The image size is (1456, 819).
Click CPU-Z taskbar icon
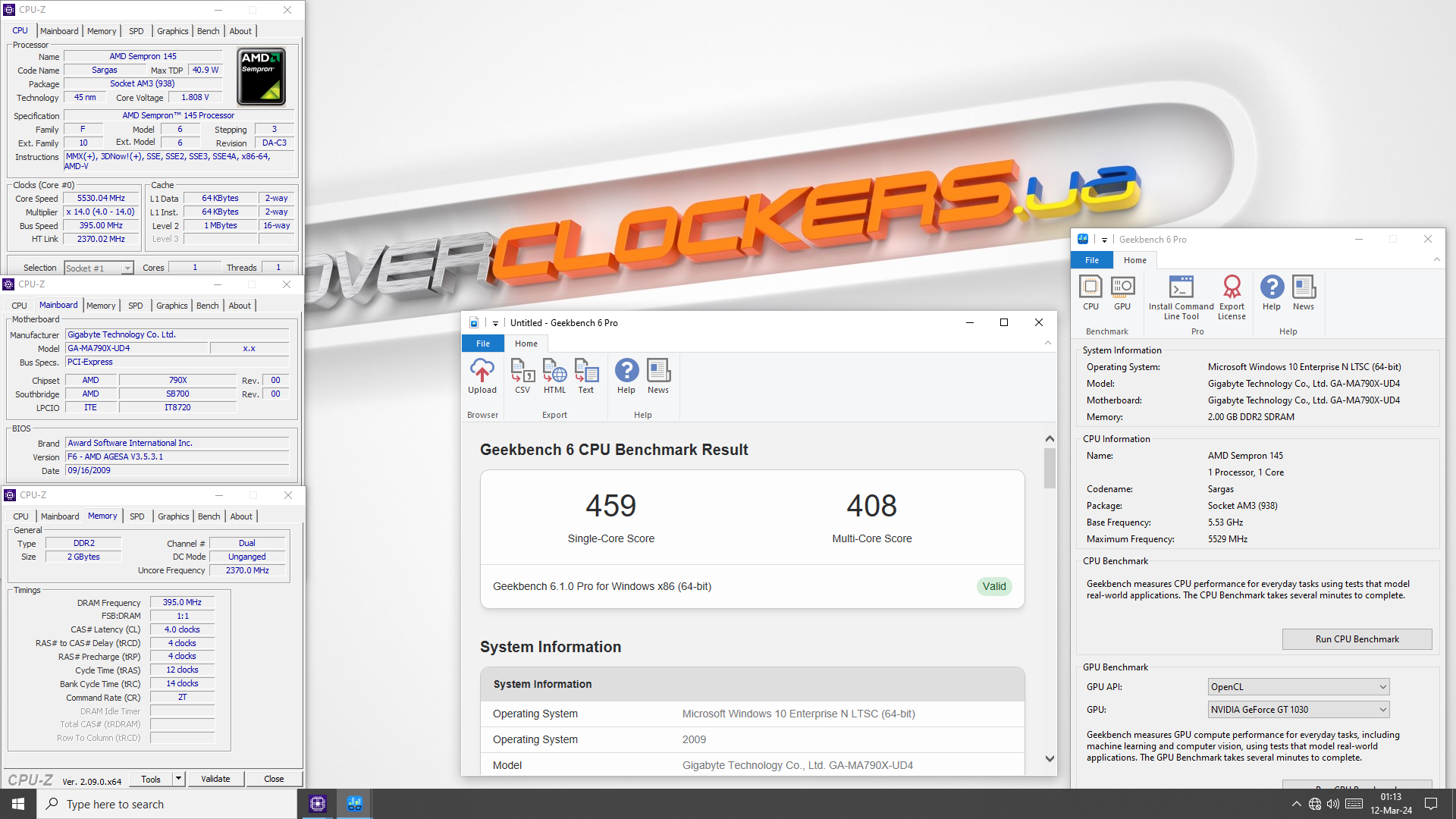[x=318, y=804]
